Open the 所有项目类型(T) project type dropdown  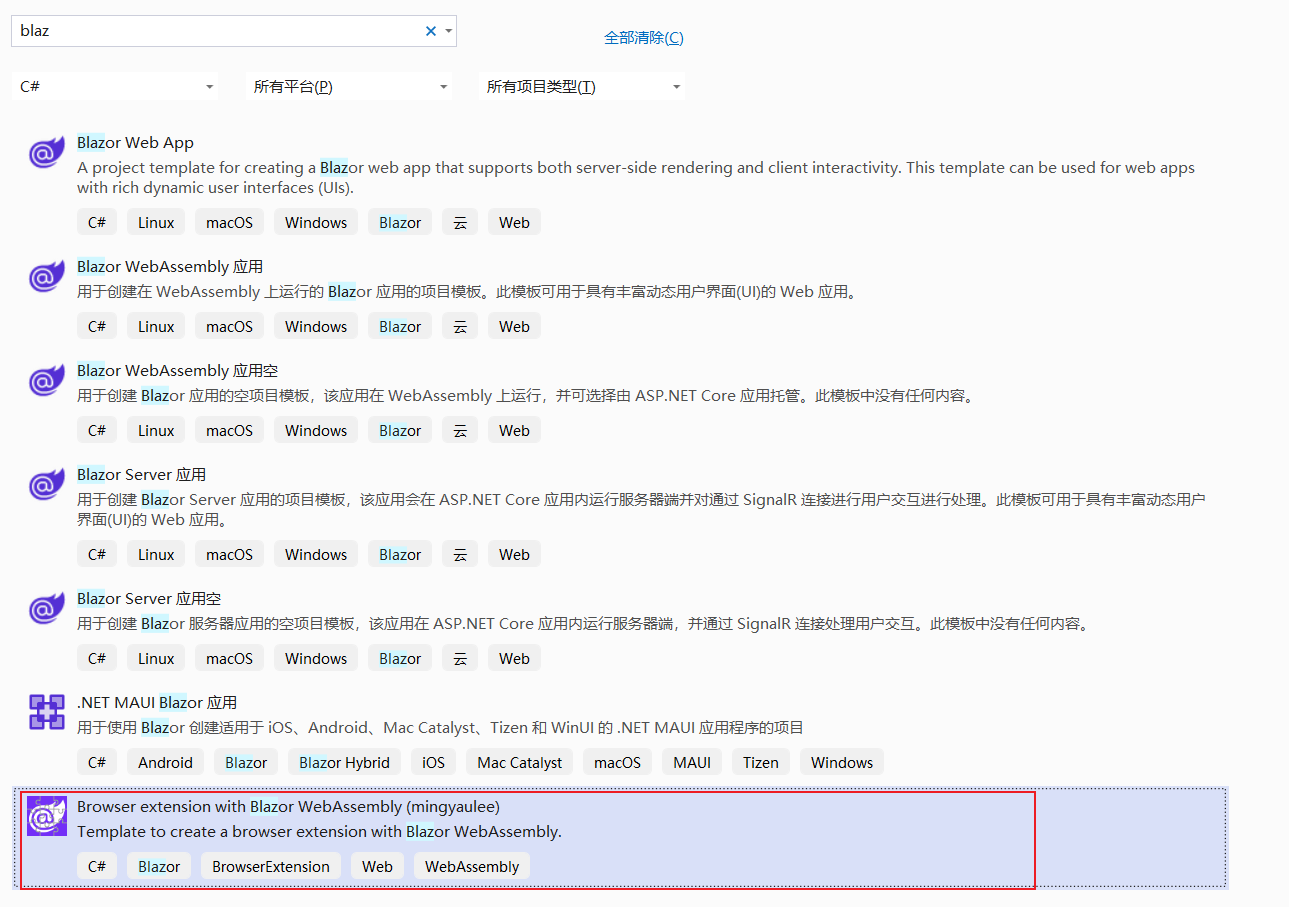(x=582, y=87)
